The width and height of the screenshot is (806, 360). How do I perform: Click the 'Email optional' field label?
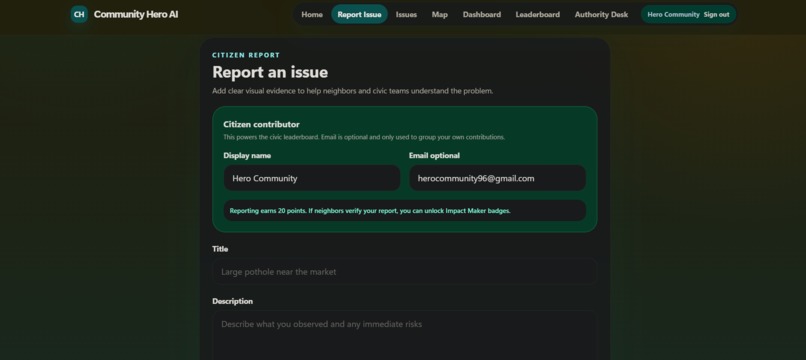[x=434, y=155]
